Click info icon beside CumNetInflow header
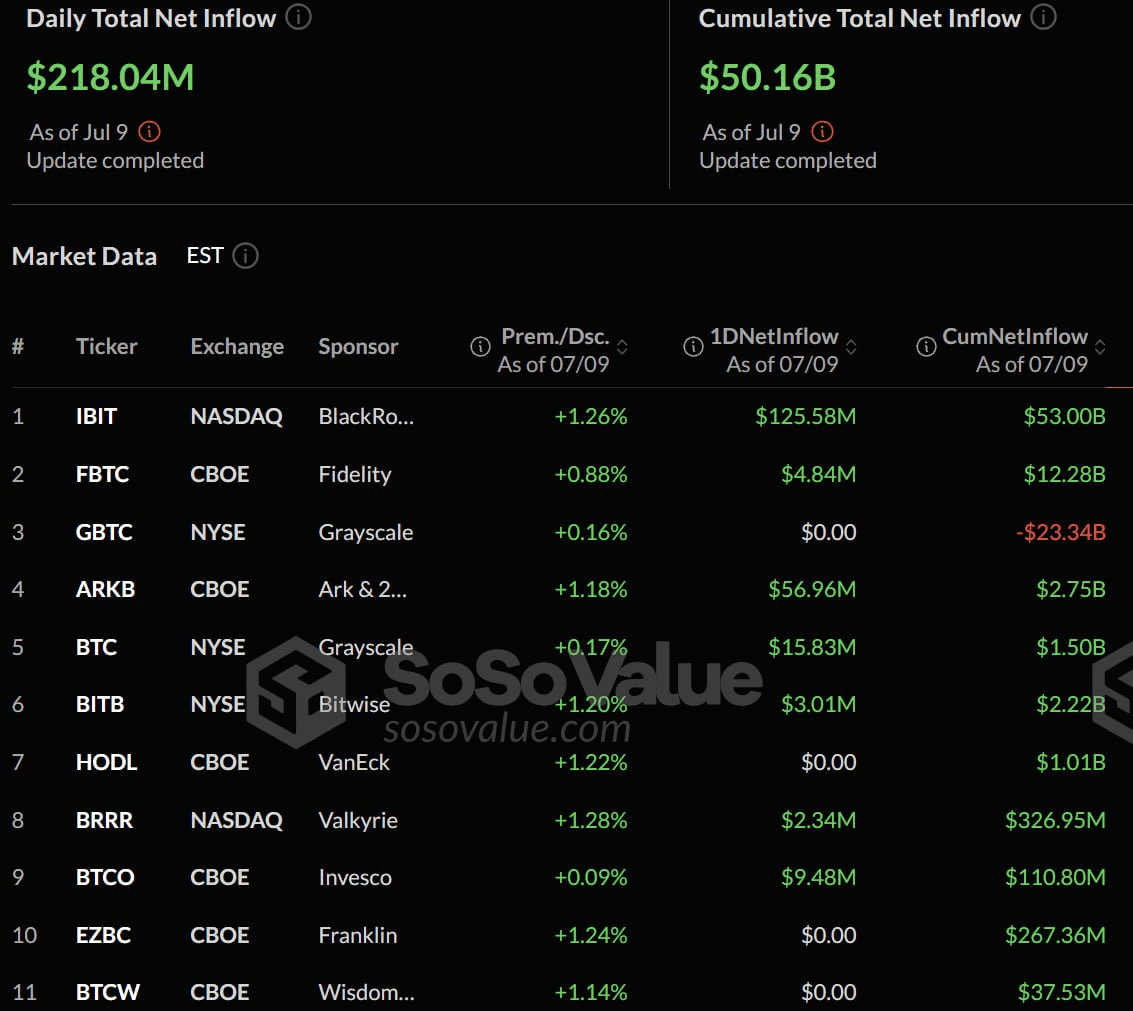 [926, 347]
